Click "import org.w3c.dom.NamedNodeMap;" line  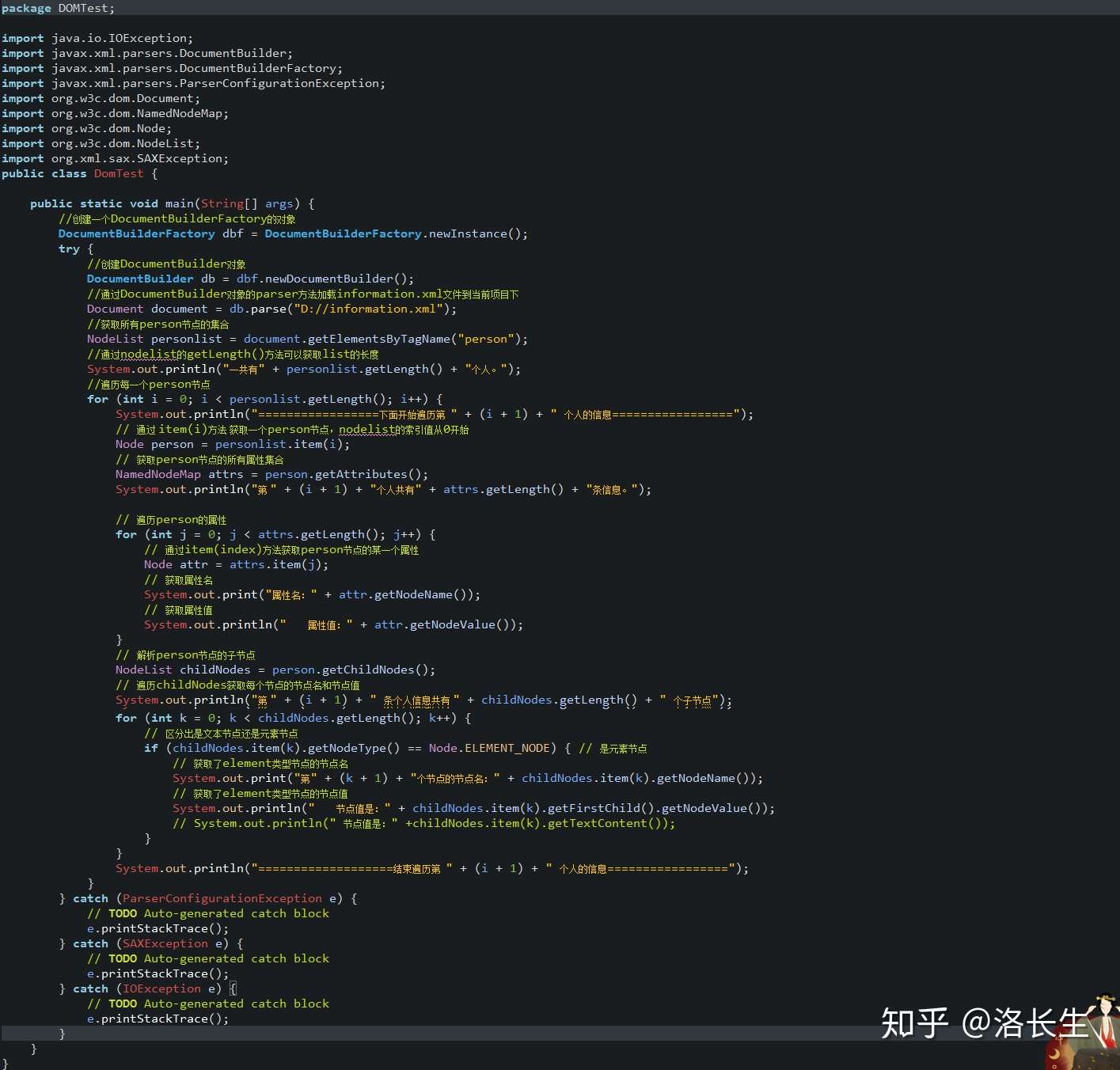pyautogui.click(x=115, y=113)
